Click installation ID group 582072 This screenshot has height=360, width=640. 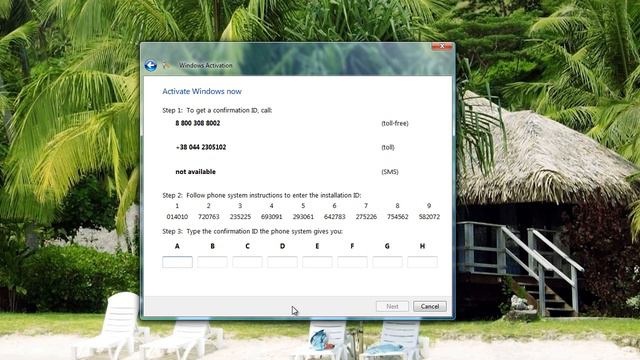coord(429,217)
